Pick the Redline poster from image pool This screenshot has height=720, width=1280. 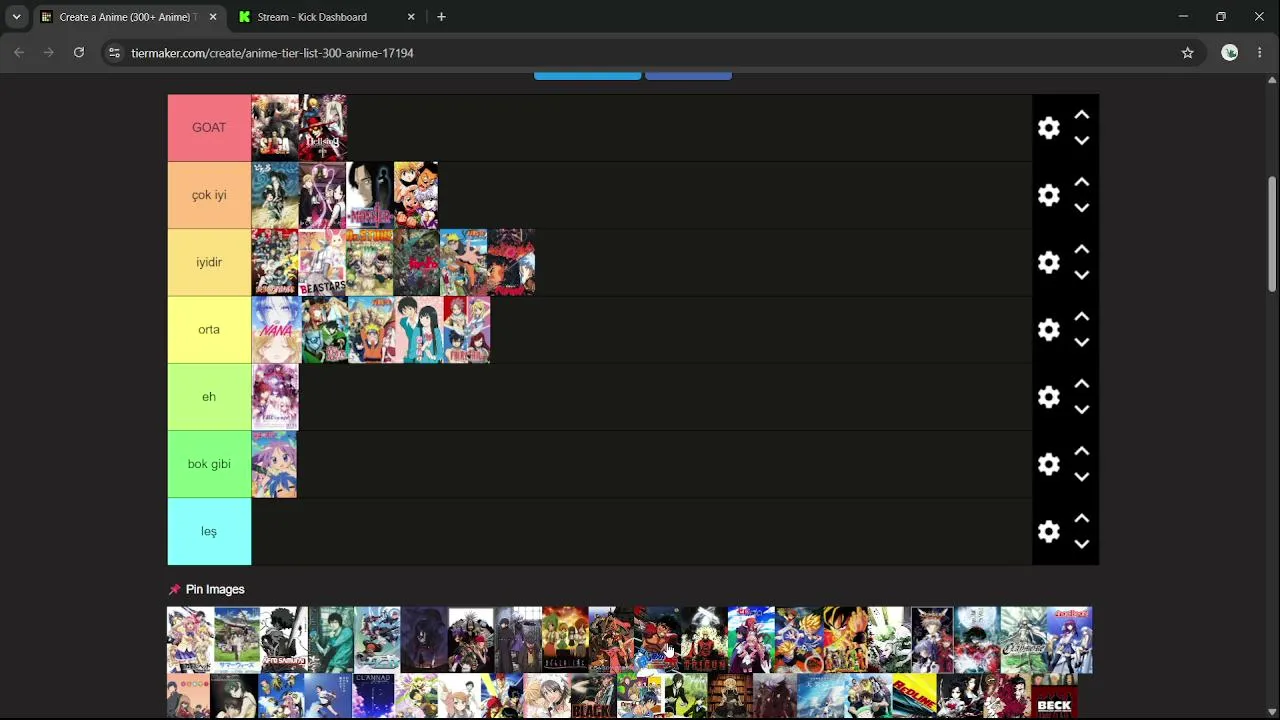click(x=914, y=697)
